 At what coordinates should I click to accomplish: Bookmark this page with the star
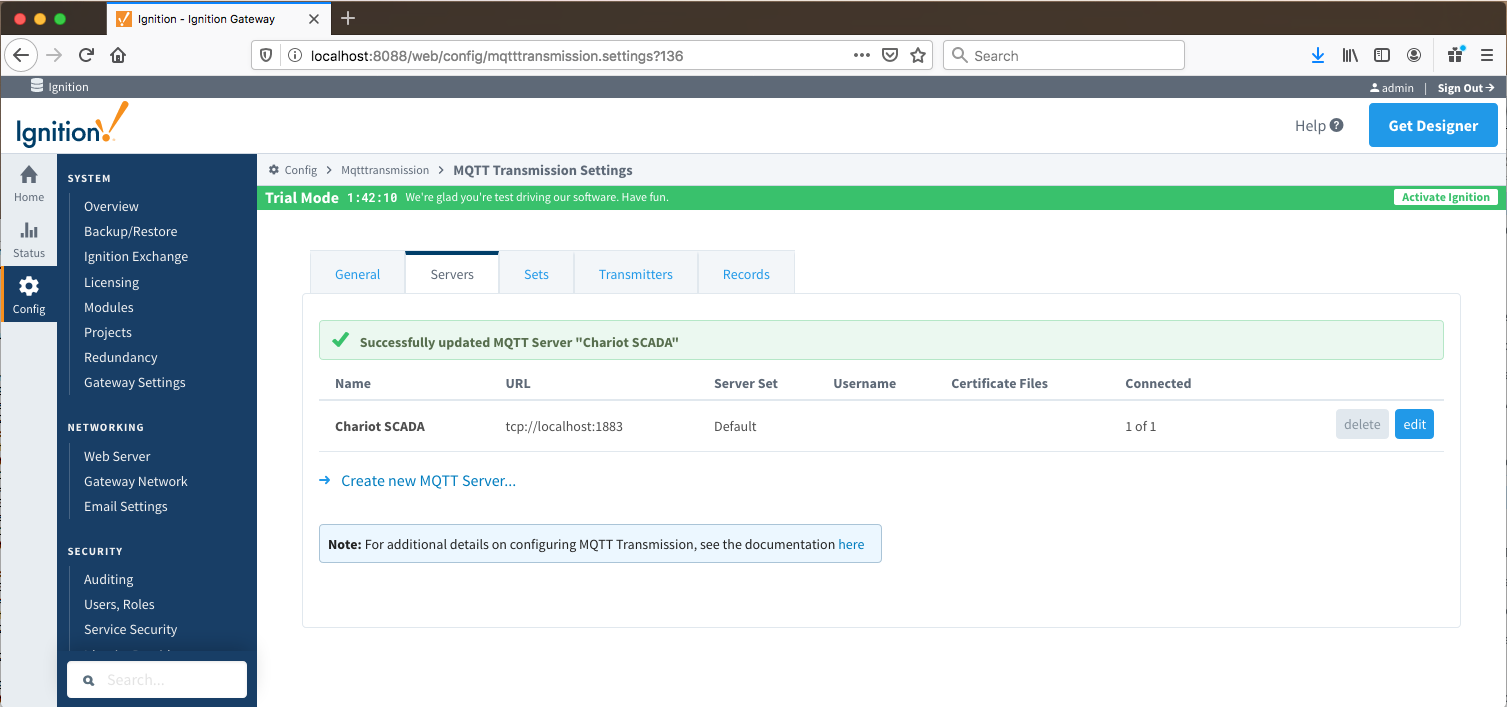tap(918, 56)
